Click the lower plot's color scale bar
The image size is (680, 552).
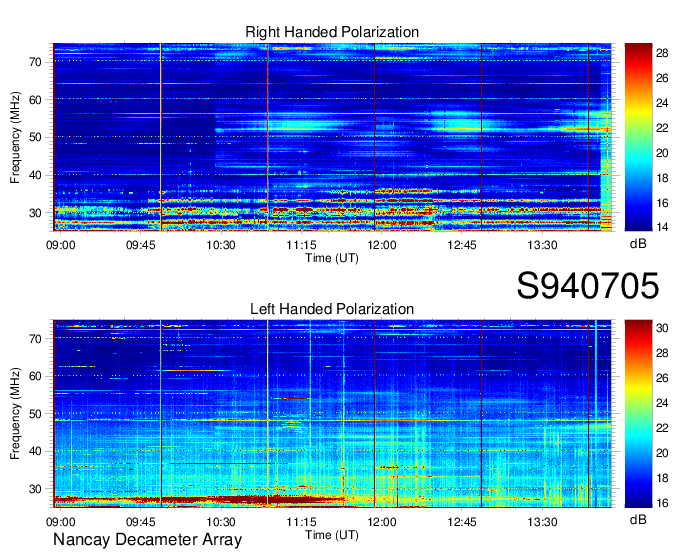[638, 414]
